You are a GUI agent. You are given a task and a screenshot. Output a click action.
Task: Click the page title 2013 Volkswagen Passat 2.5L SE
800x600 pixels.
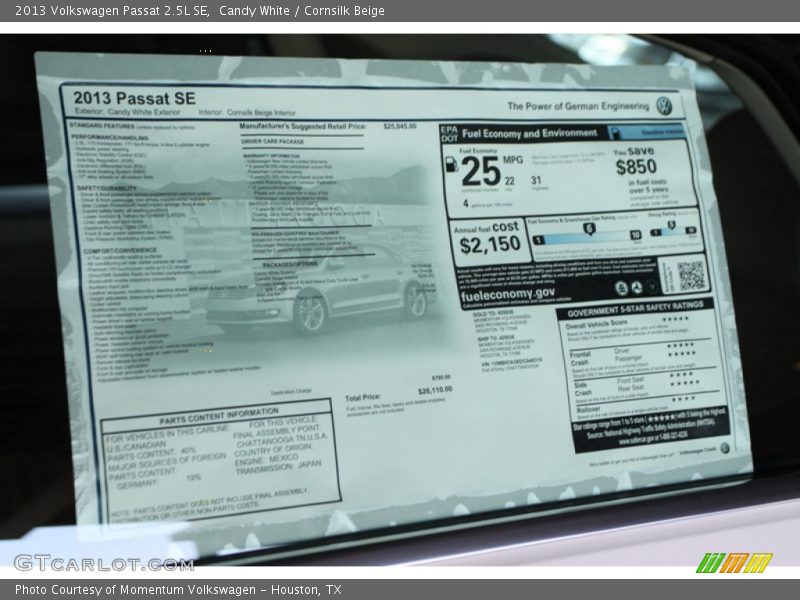(x=111, y=10)
